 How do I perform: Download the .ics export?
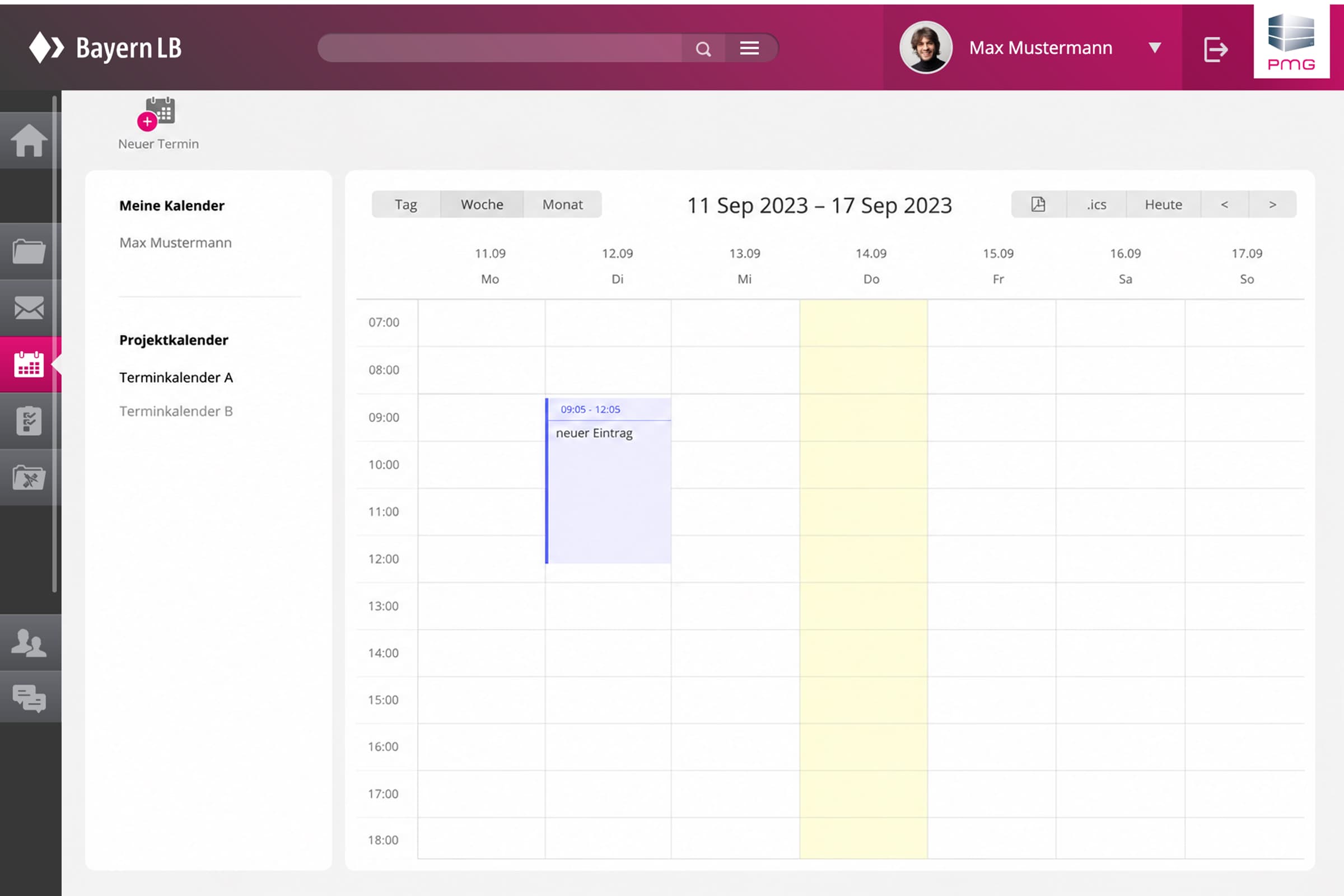[1096, 204]
